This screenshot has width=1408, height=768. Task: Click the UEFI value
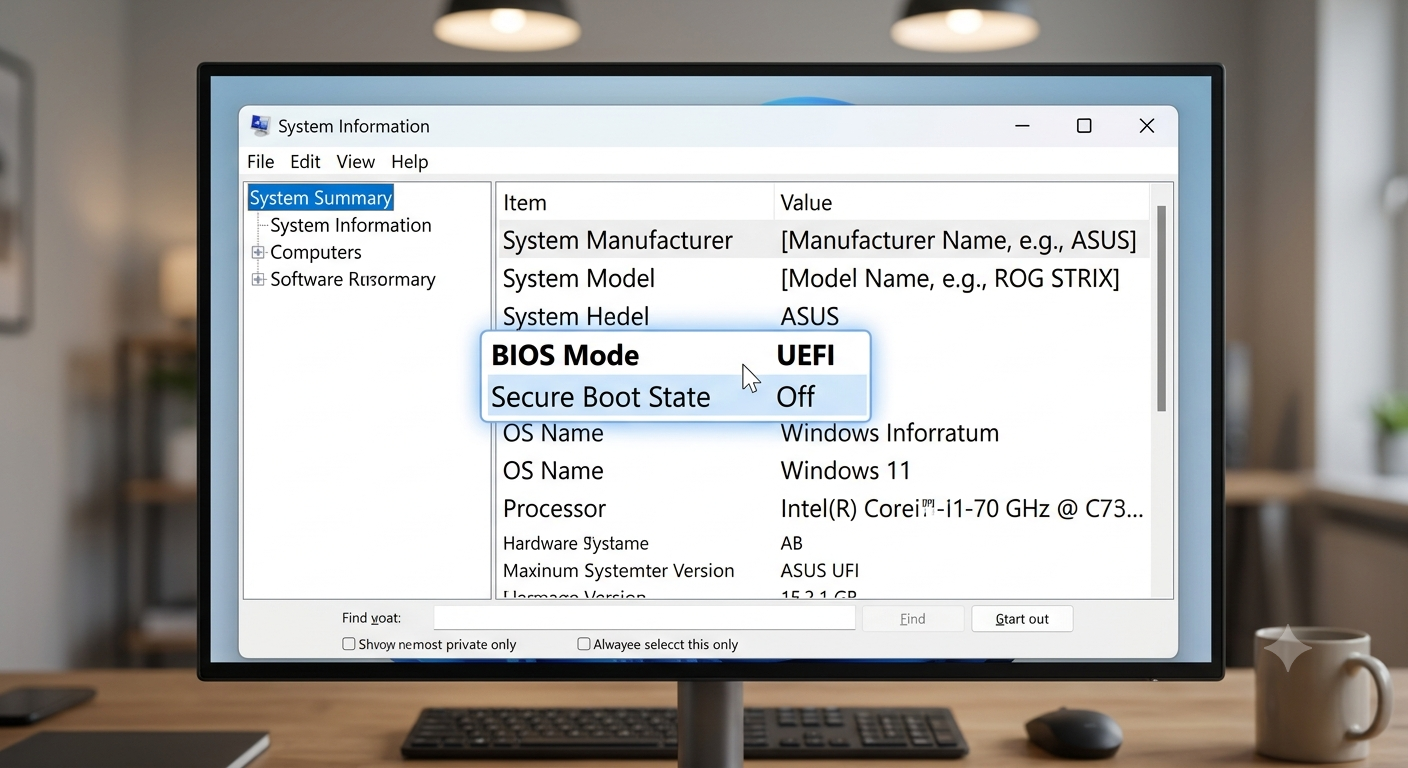805,355
